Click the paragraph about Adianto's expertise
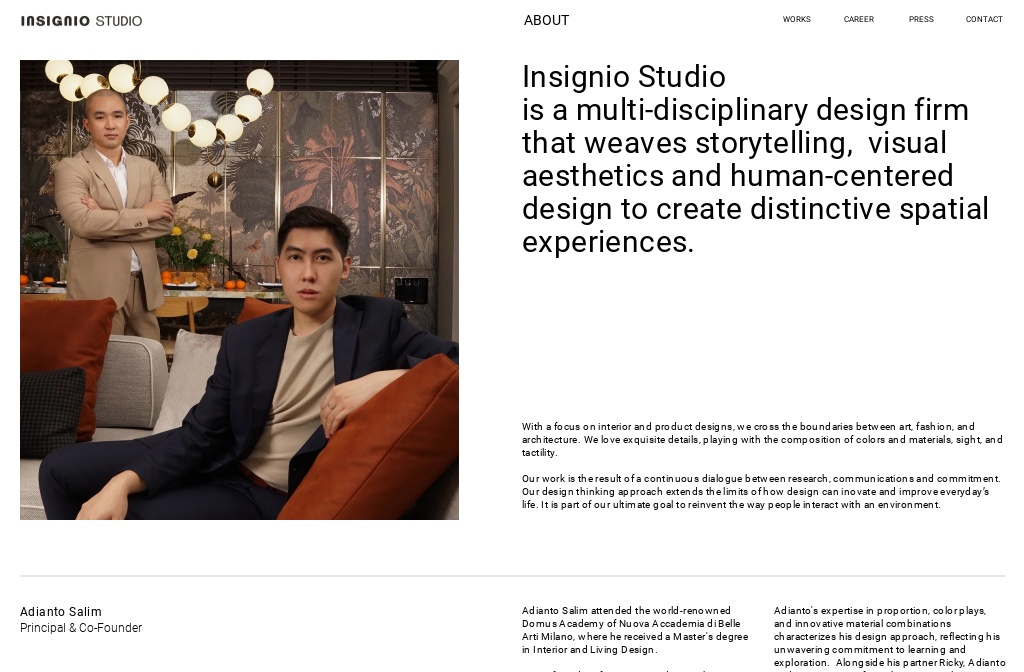Screen dimensions: 1024x672 coord(888,636)
